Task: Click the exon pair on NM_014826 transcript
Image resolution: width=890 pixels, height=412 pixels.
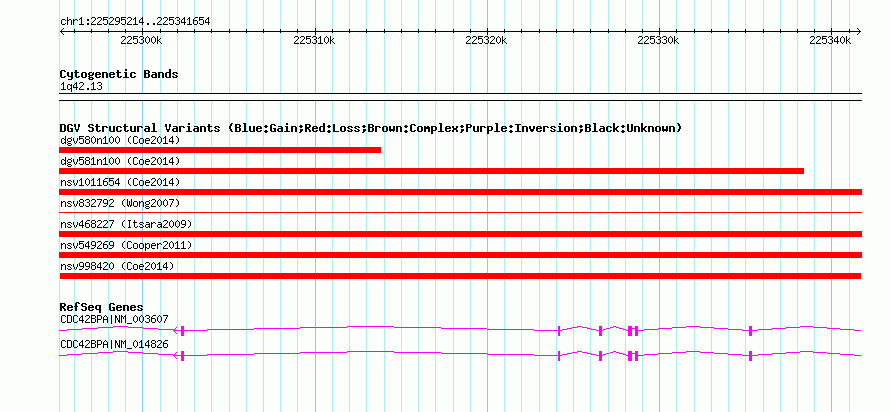Action: click(633, 356)
